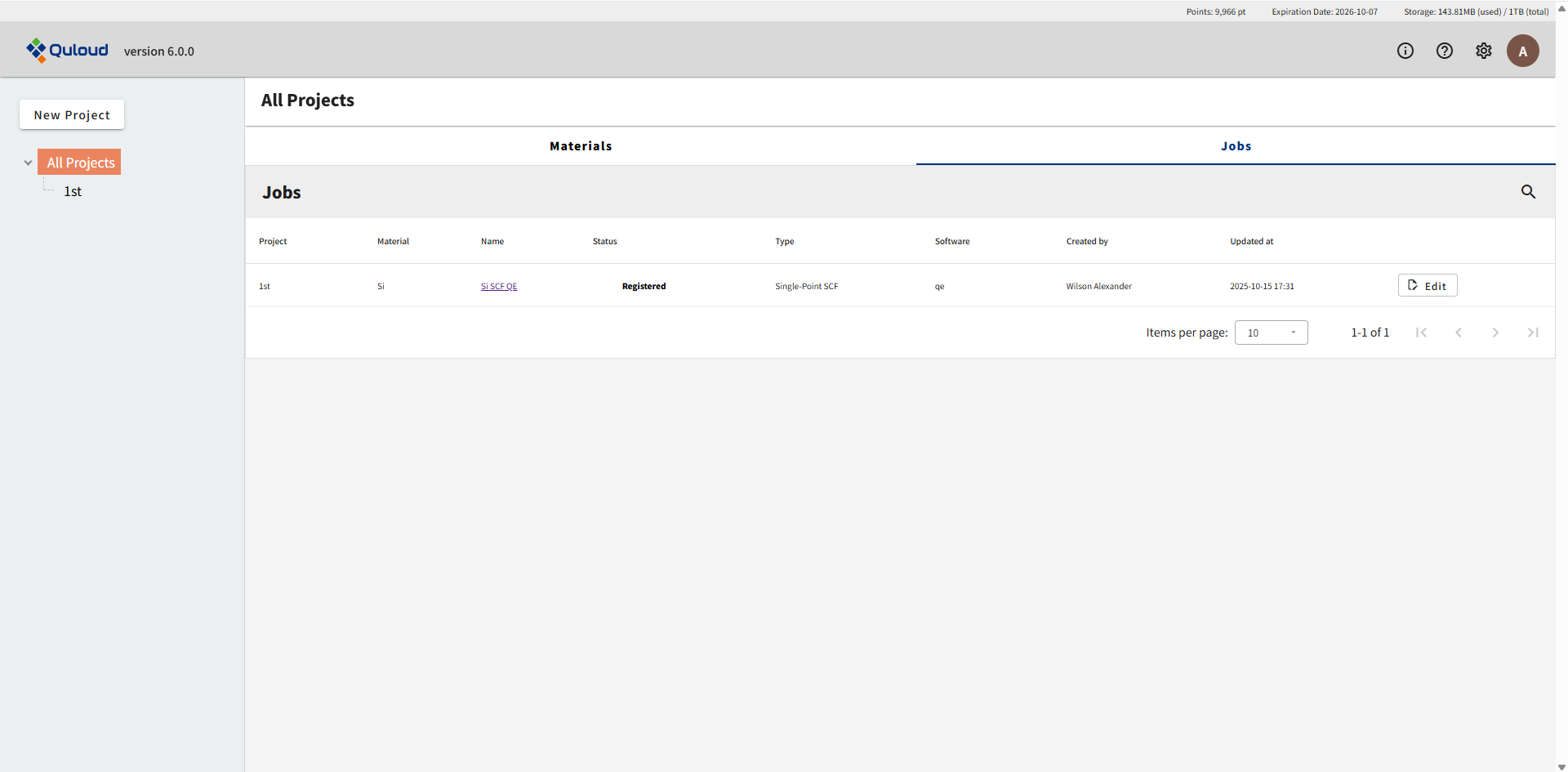Collapse the All Projects tree chevron
1568x772 pixels.
28,163
